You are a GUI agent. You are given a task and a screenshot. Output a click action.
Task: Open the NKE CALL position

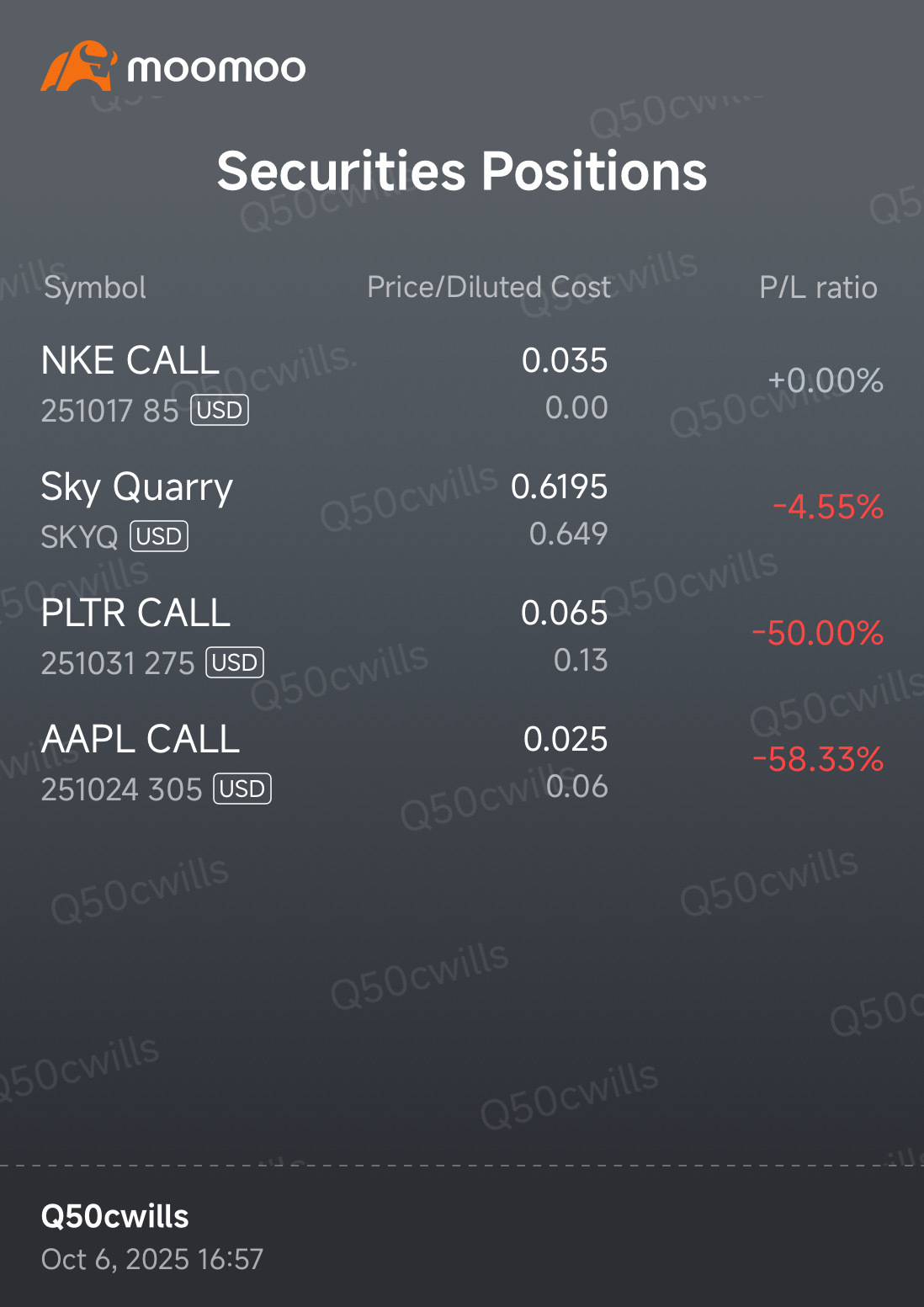pyautogui.click(x=130, y=361)
